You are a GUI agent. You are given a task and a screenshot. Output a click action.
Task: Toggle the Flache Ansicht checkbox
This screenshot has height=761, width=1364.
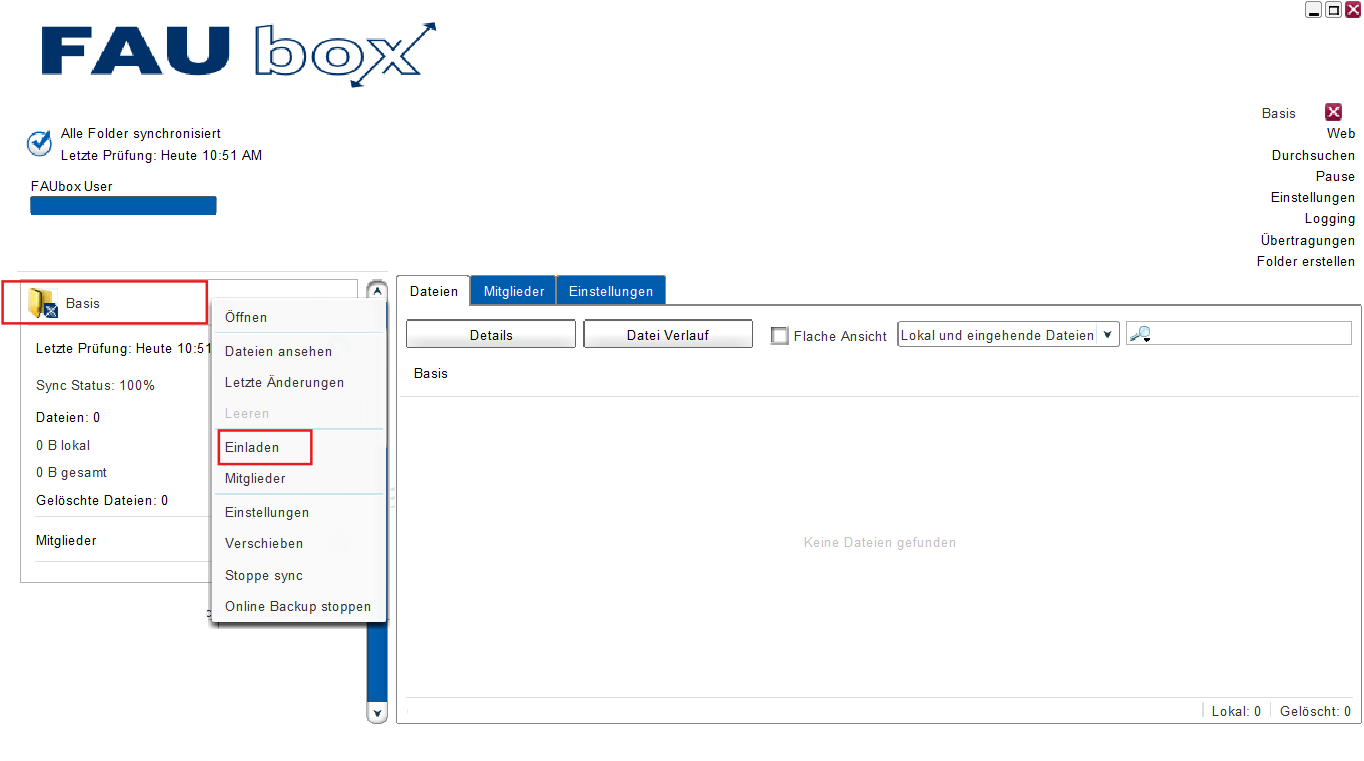point(780,336)
